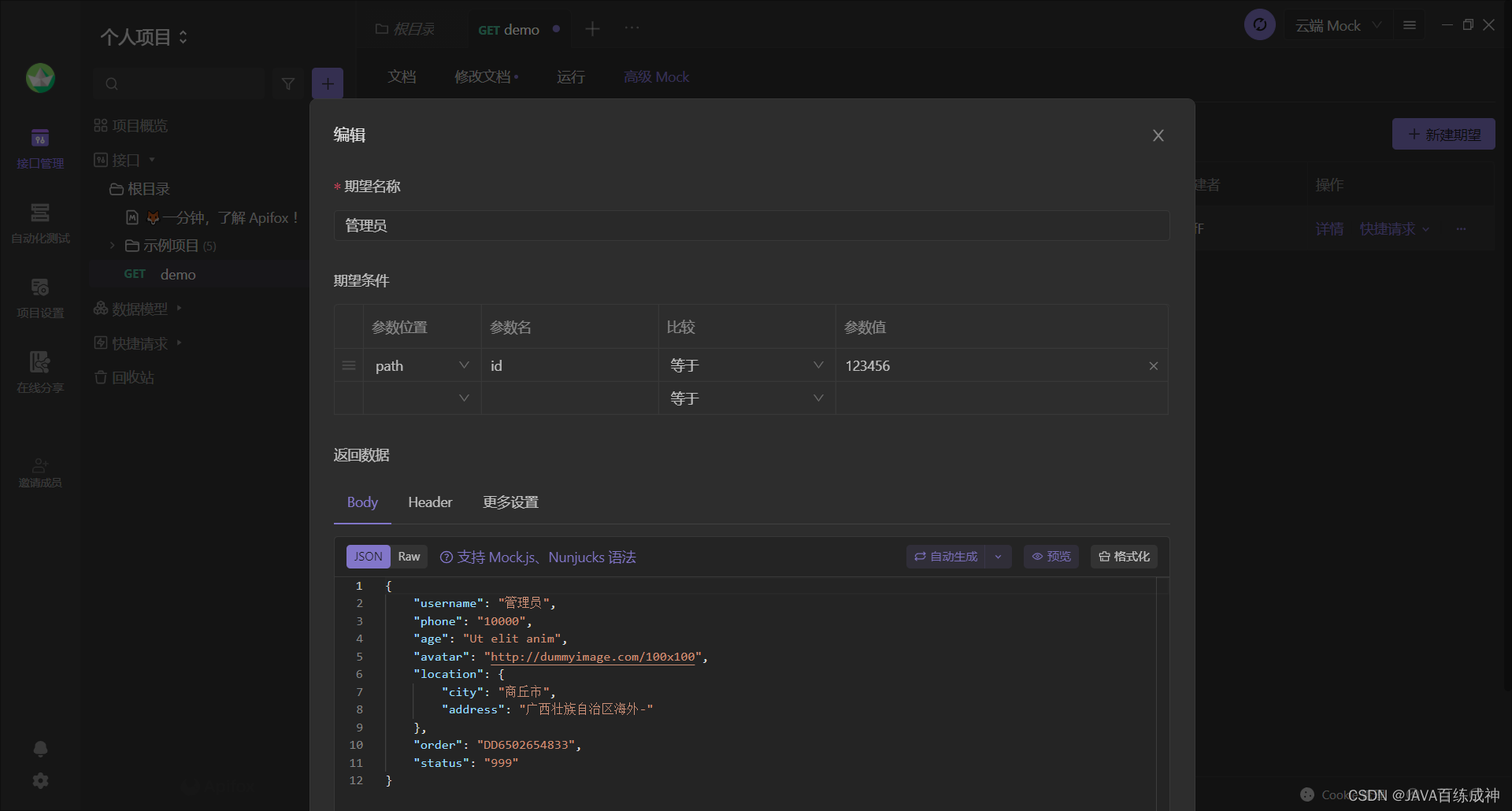Open the more options ellipsis in the expectations row
1512x811 pixels.
[x=1461, y=229]
